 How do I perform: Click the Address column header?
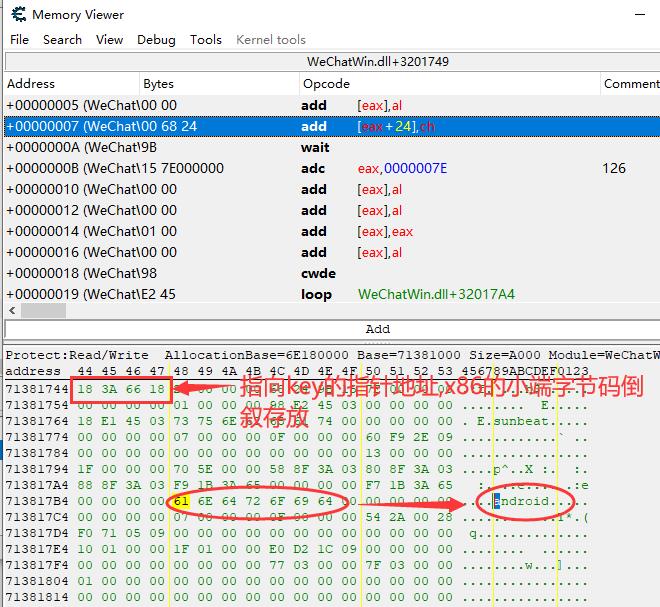click(72, 84)
